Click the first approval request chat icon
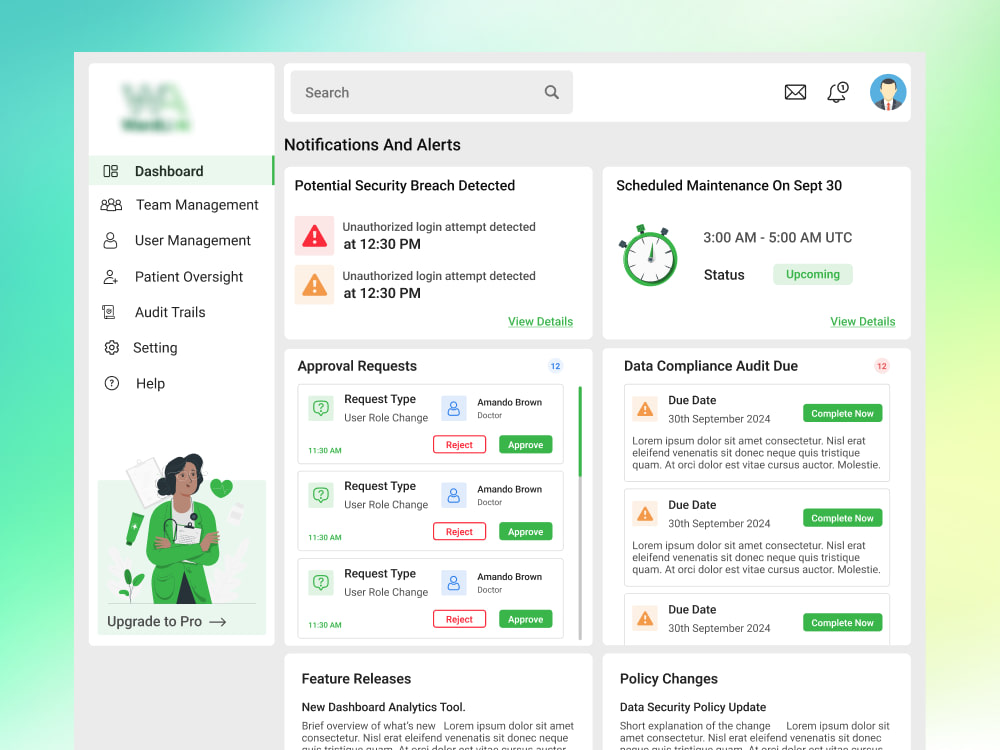This screenshot has width=1000, height=750. click(x=321, y=408)
